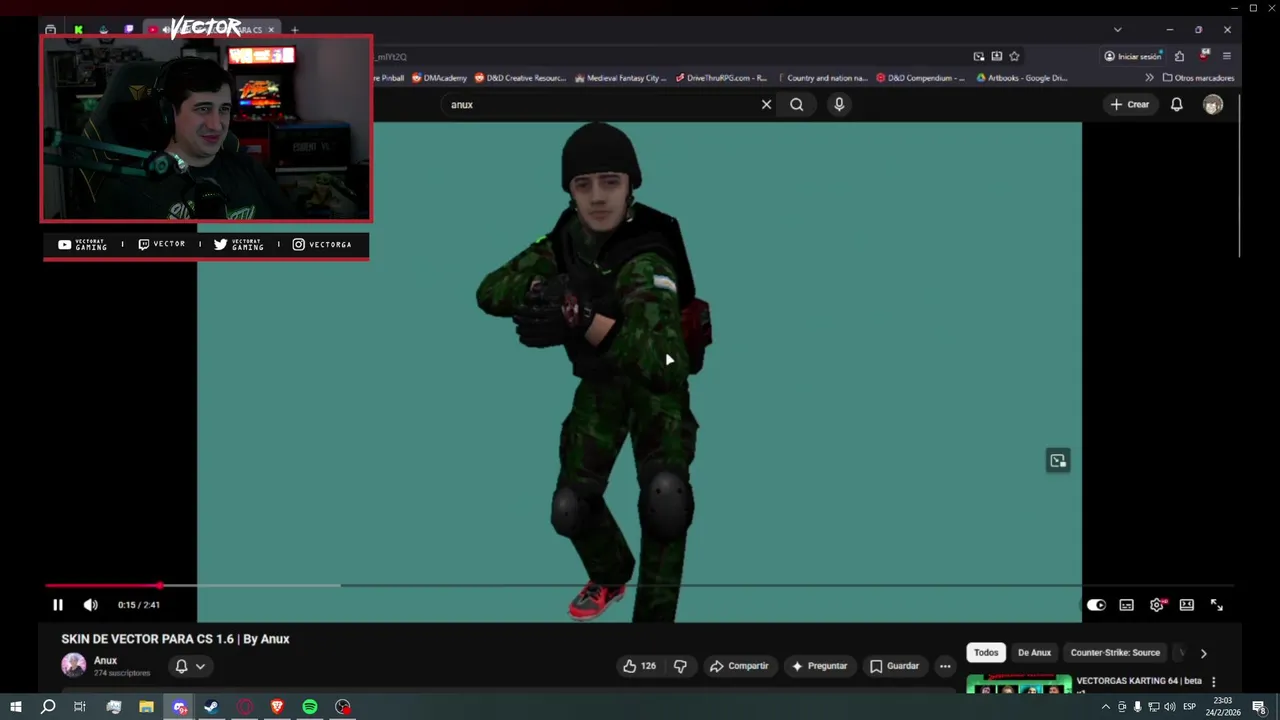Expand hidden bookmarks double chevron

coord(1149,78)
